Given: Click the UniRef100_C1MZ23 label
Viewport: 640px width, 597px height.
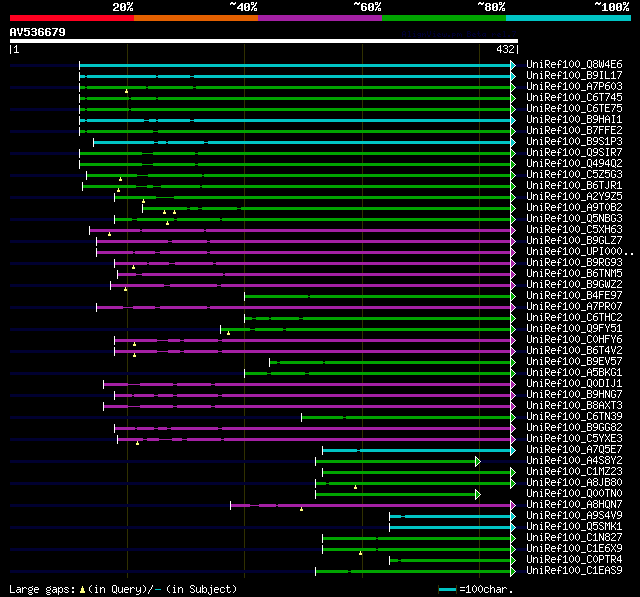Looking at the screenshot, I should pos(574,472).
